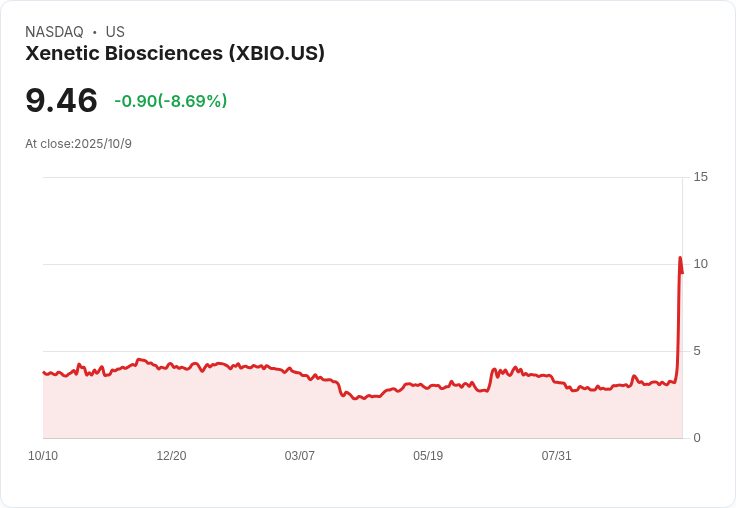Click the 03/07 date on x-axis

coord(299,456)
